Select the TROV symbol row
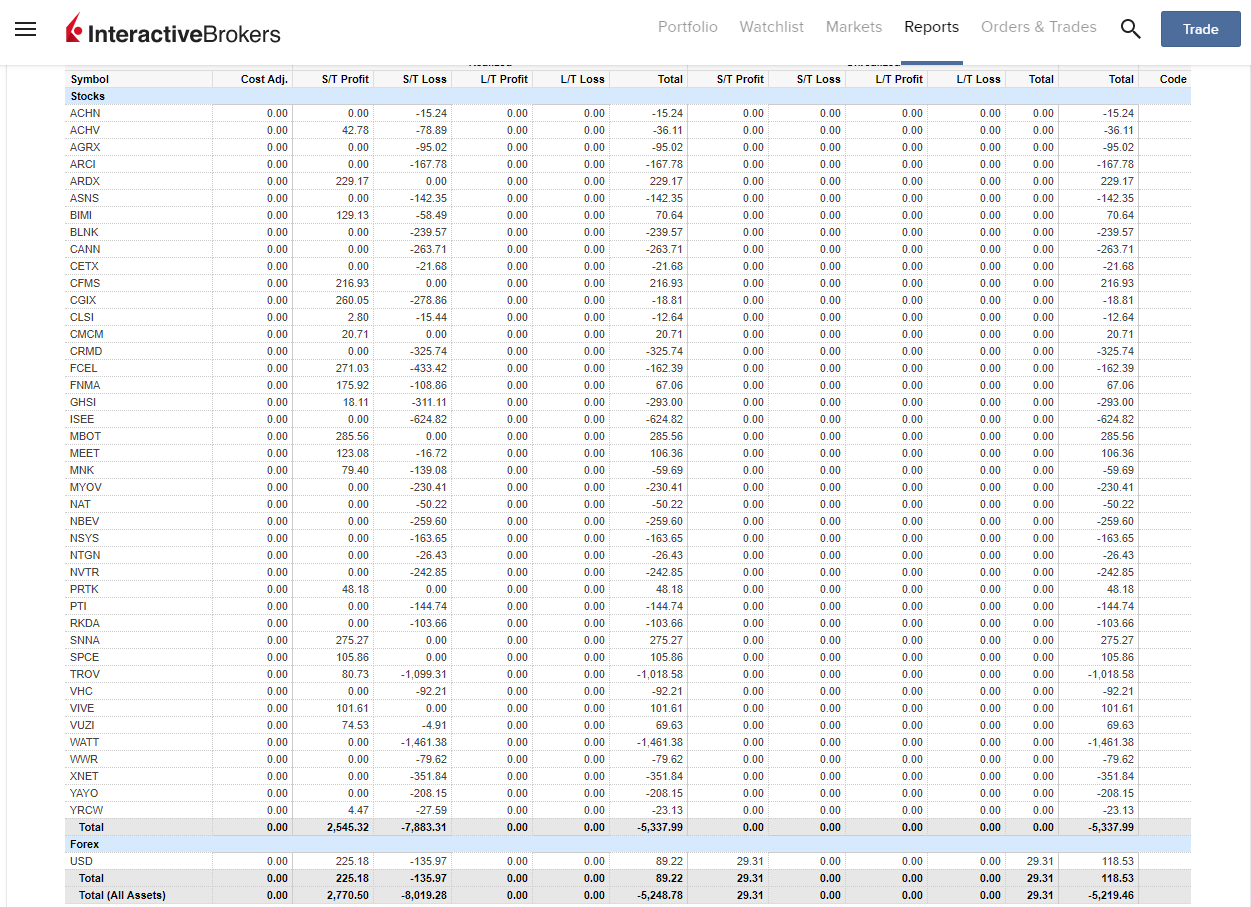The image size is (1251, 907). (x=628, y=674)
